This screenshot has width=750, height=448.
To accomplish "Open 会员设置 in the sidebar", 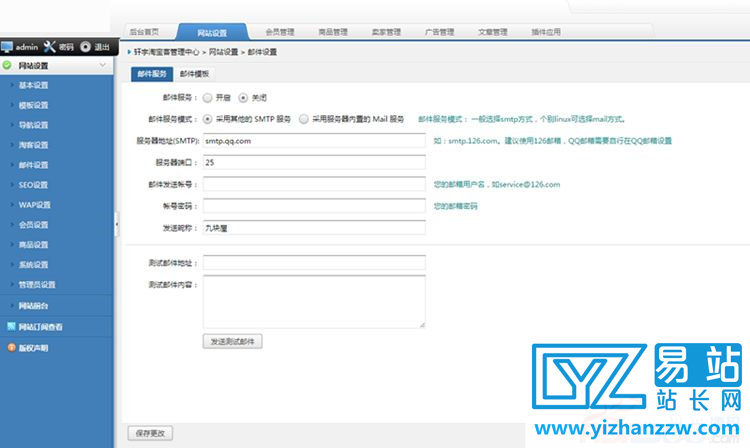I will (33, 225).
